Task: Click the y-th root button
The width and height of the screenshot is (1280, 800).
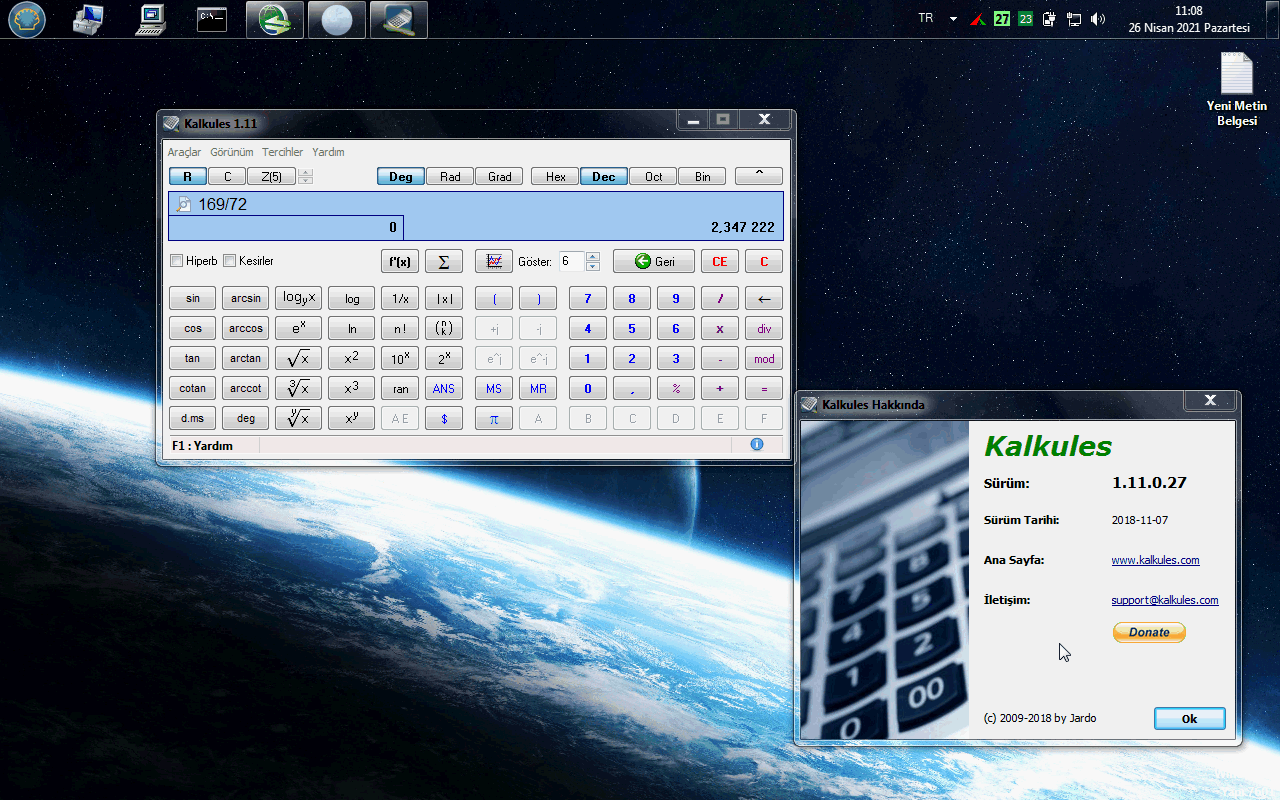Action: click(x=298, y=418)
